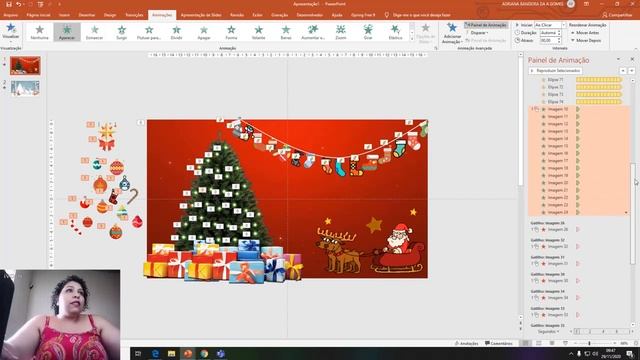Choose the Girar animation effect
This screenshot has height=360, width=640.
(x=368, y=32)
